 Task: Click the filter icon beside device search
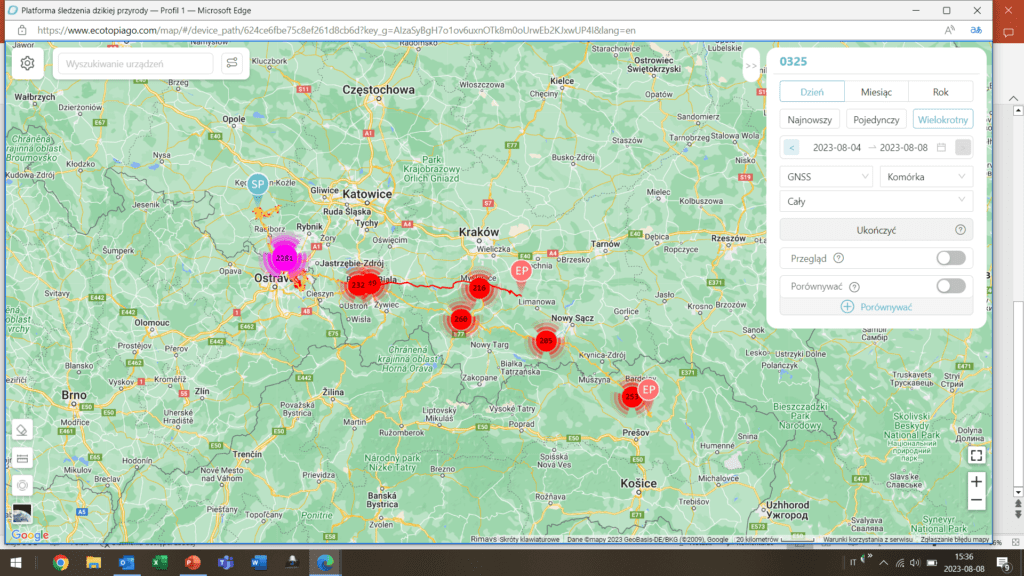[x=232, y=63]
